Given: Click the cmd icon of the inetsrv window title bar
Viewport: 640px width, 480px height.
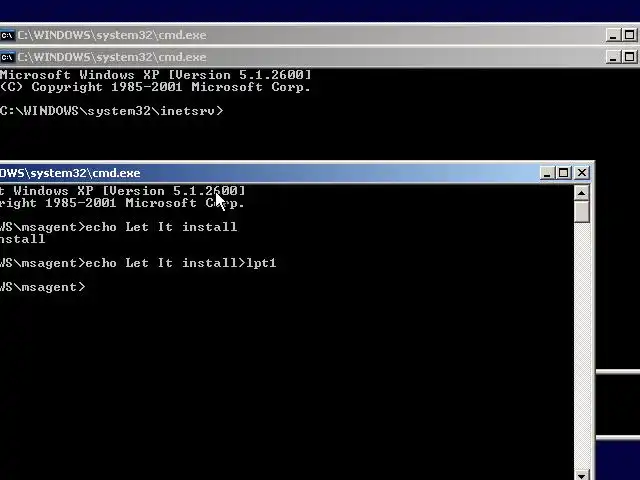Looking at the screenshot, I should (x=7, y=57).
